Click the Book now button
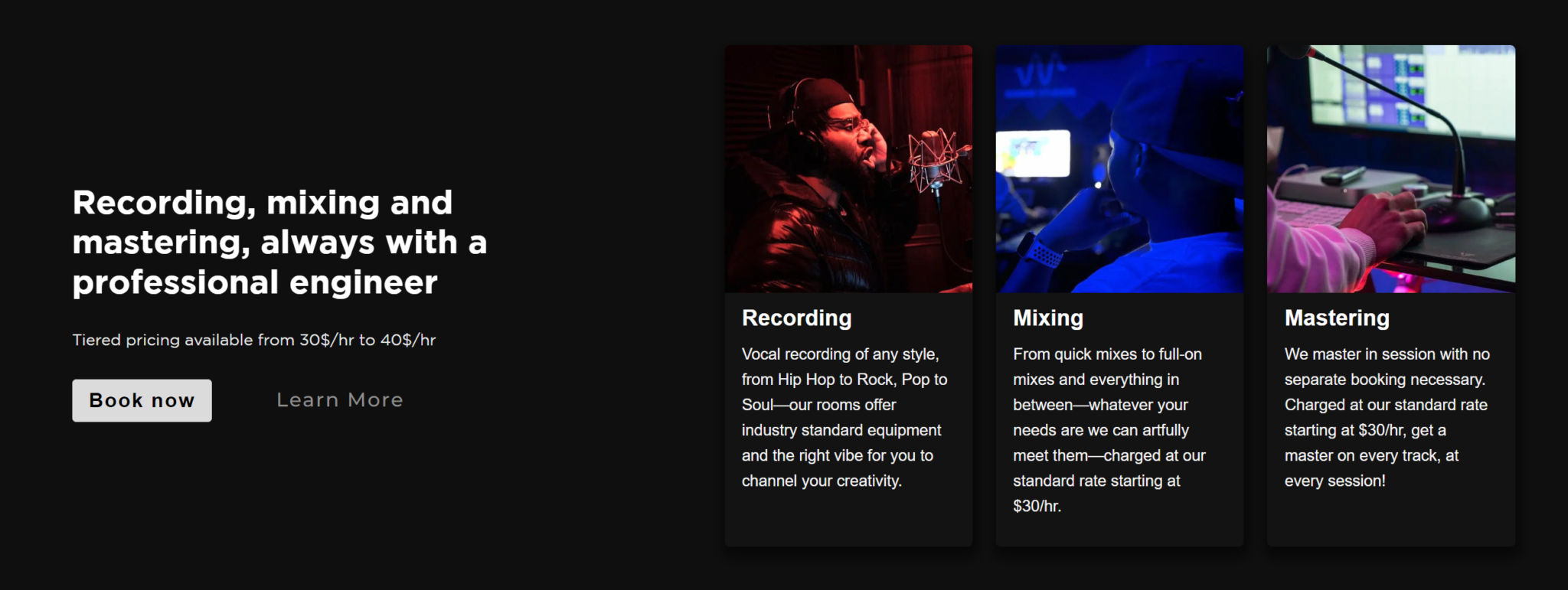Viewport: 1568px width, 590px height. [142, 400]
